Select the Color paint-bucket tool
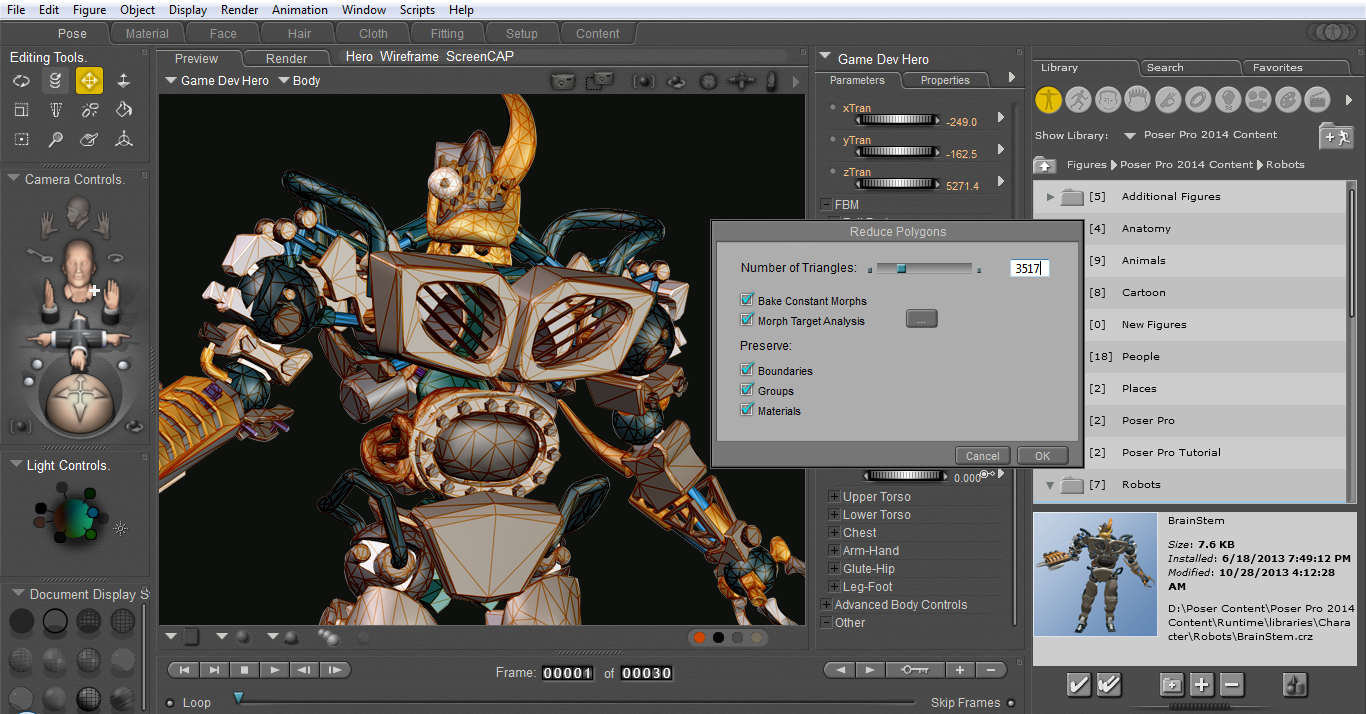 [125, 110]
